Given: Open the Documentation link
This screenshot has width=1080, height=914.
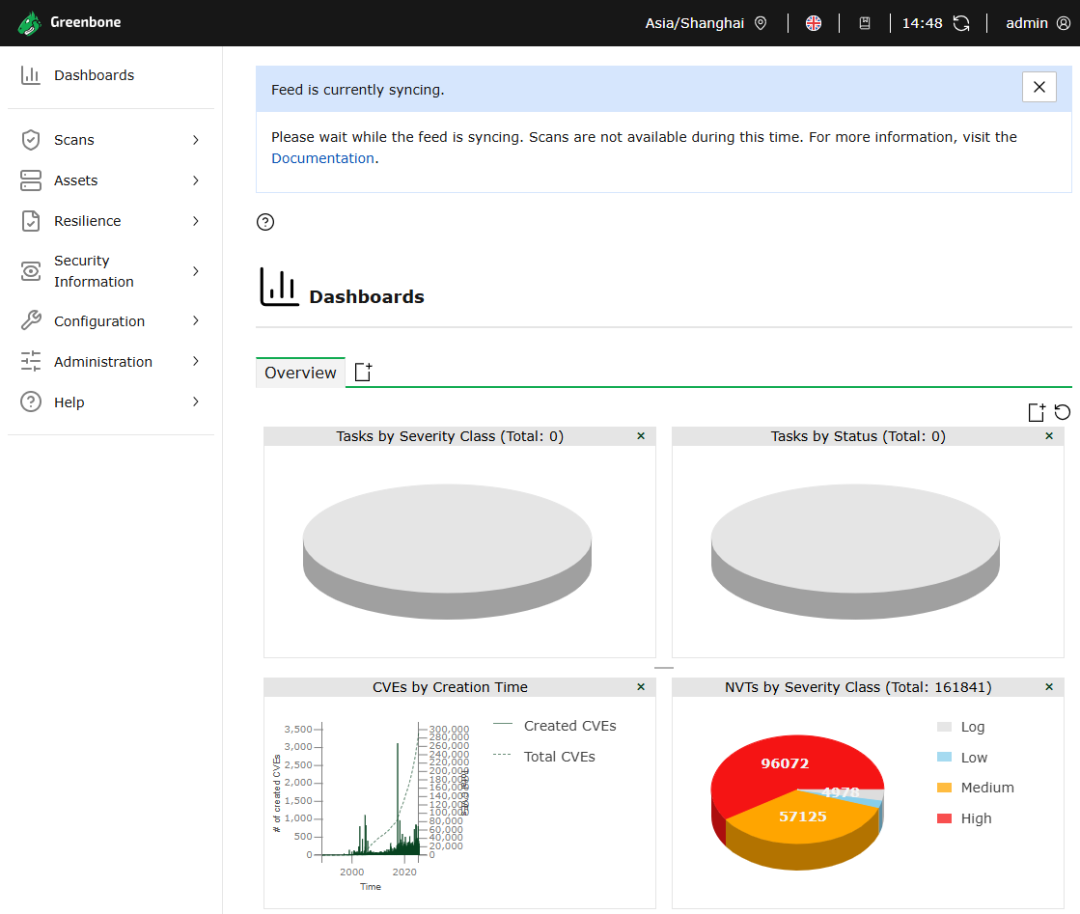Looking at the screenshot, I should tap(322, 158).
